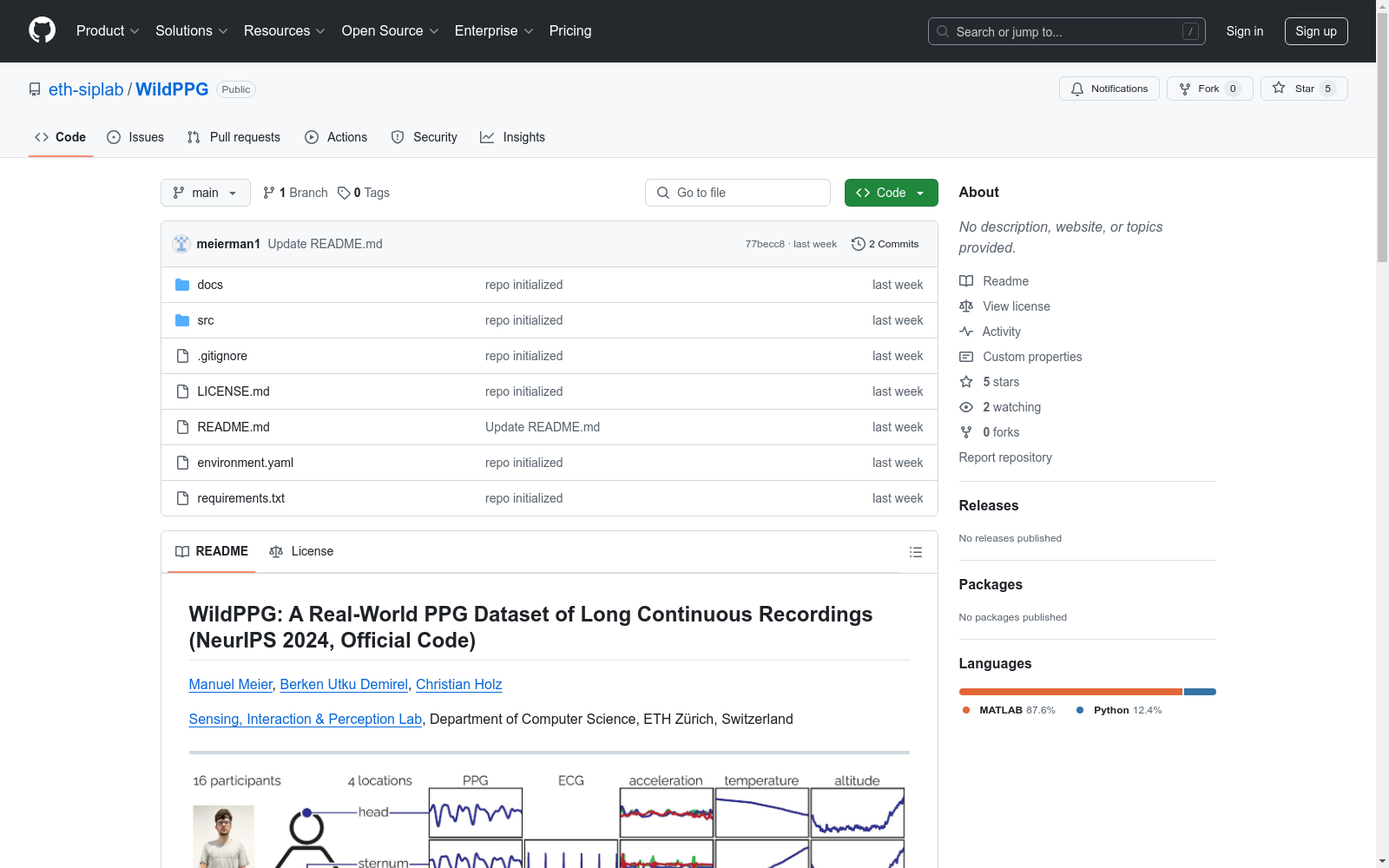This screenshot has width=1389, height=868.
Task: Click the Fork icon button
Action: pos(1185,89)
